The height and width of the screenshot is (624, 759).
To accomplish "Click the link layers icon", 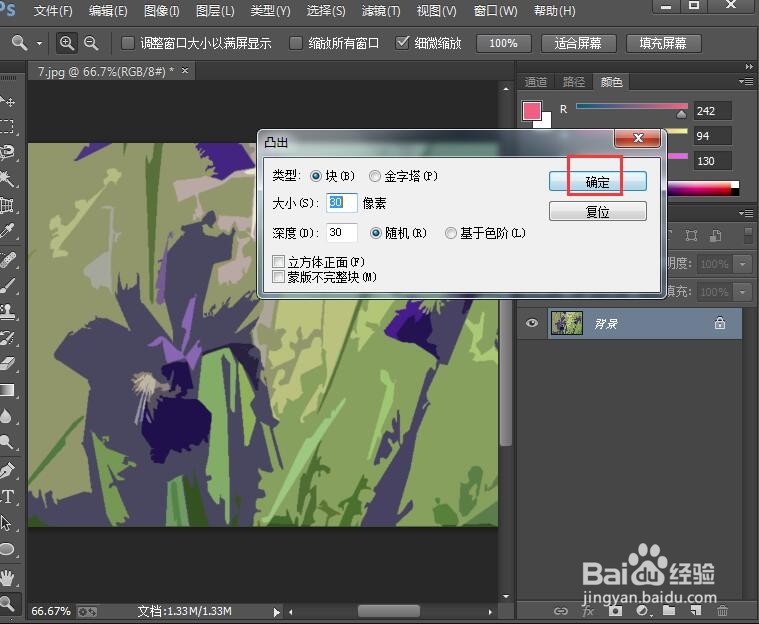I will [561, 611].
